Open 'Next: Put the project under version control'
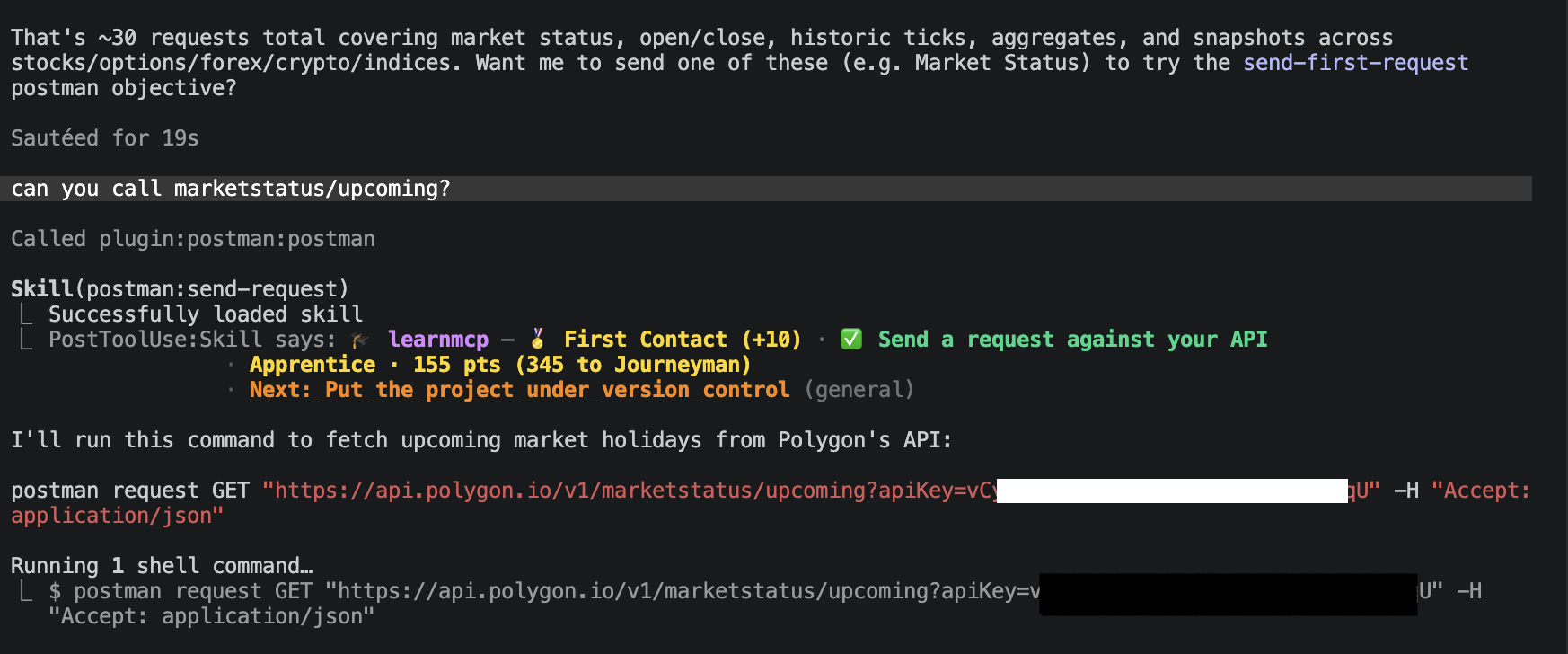The image size is (1568, 654). pyautogui.click(x=519, y=390)
